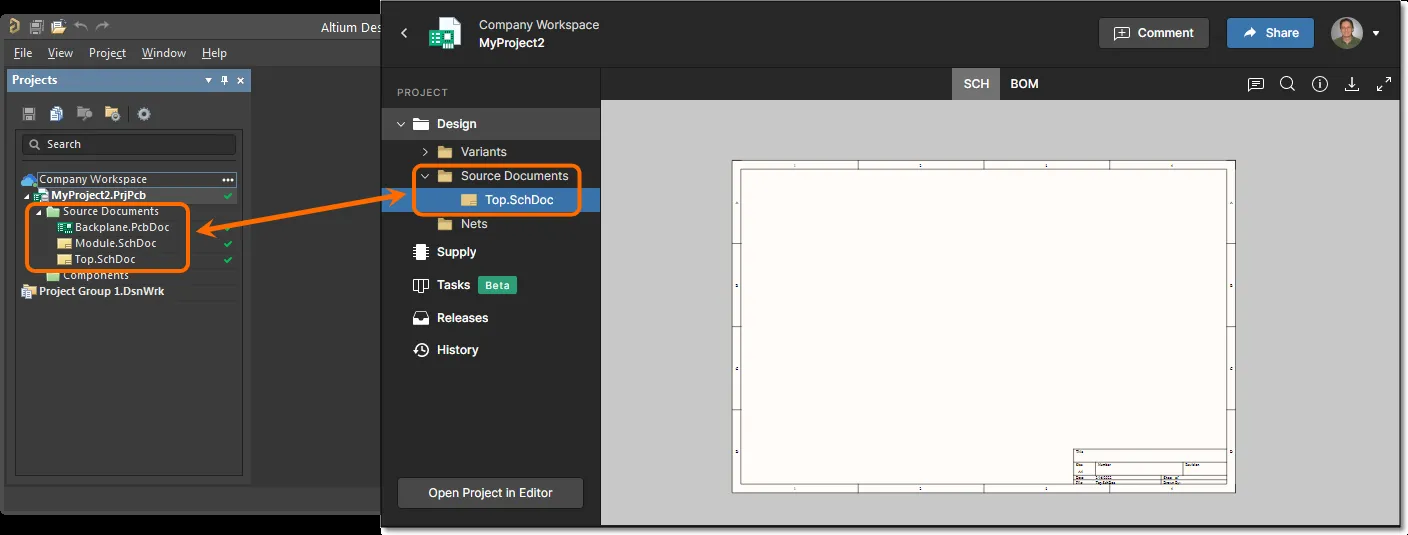Click the Save All icon in title bar
Image resolution: width=1408 pixels, height=535 pixels.
37,26
